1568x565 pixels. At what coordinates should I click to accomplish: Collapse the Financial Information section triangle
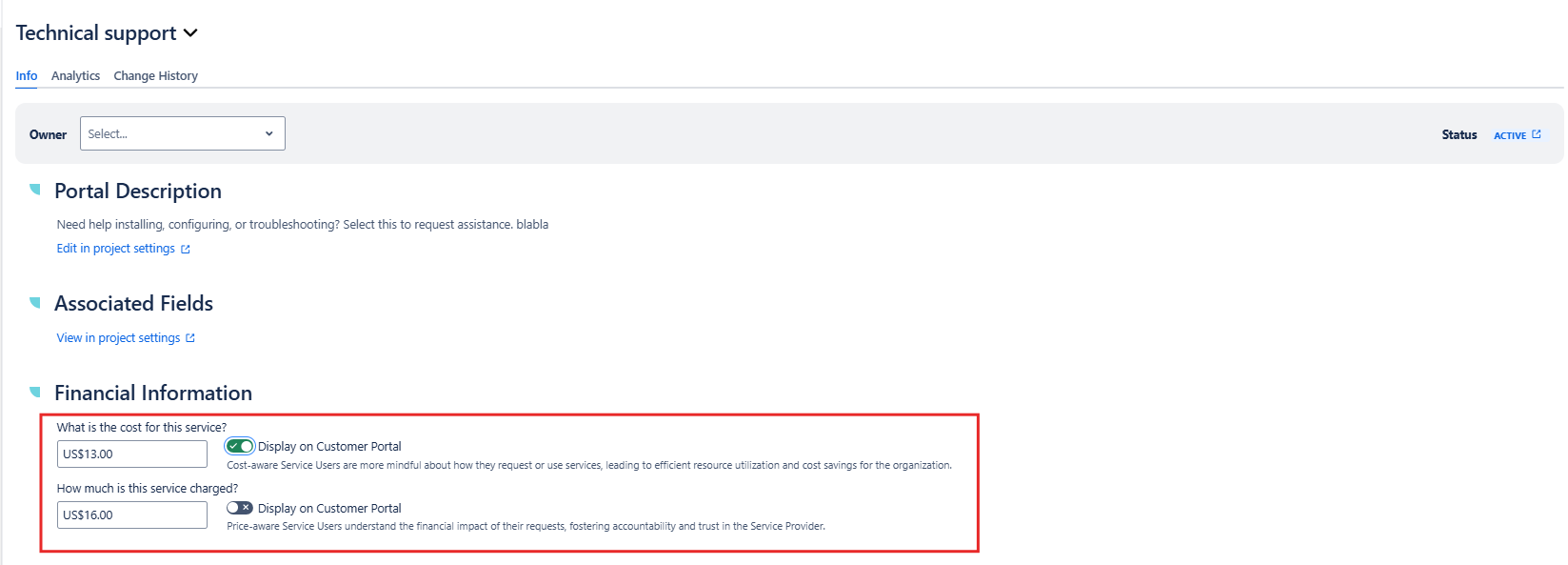(35, 392)
